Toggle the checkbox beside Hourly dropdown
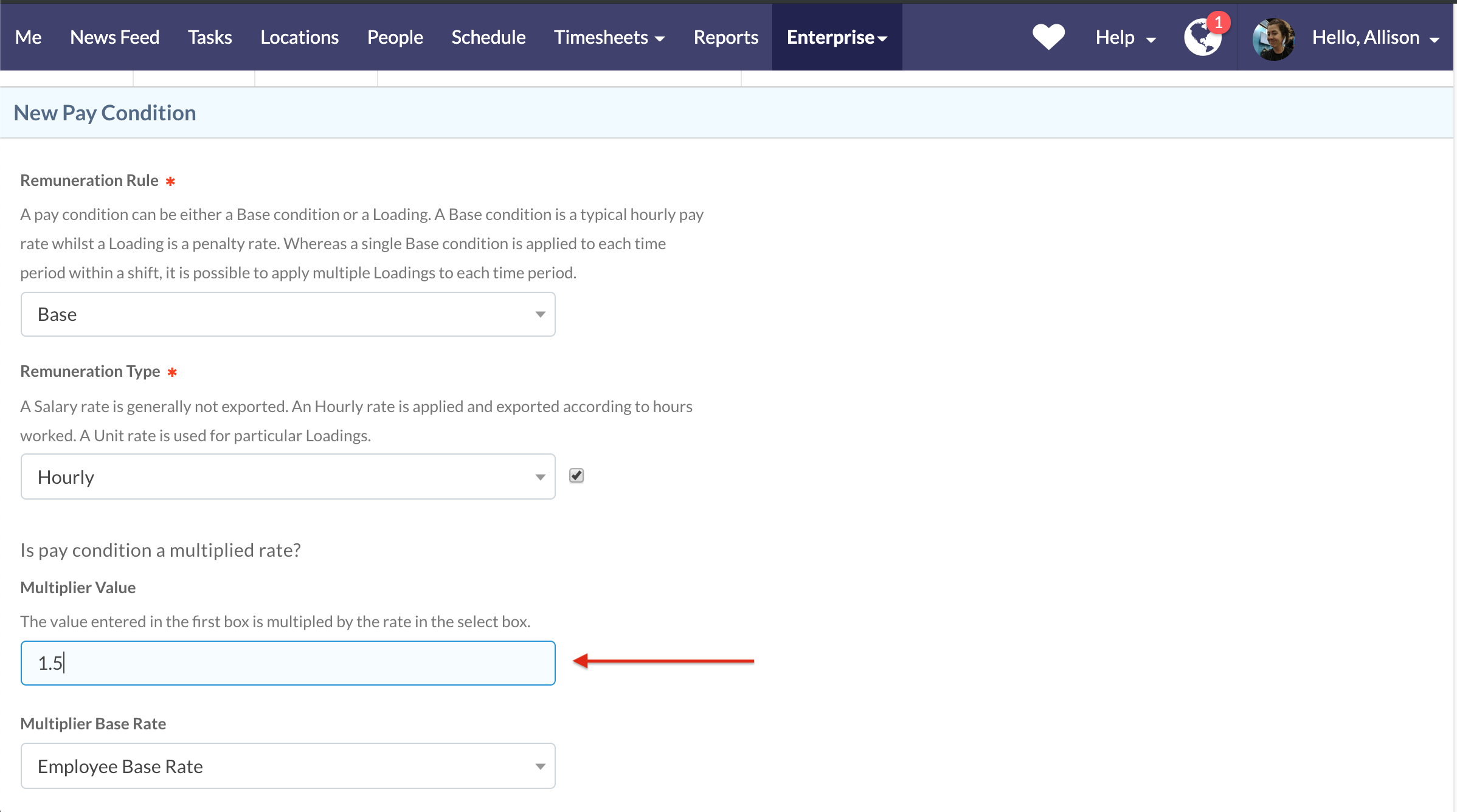The image size is (1457, 812). tap(576, 475)
